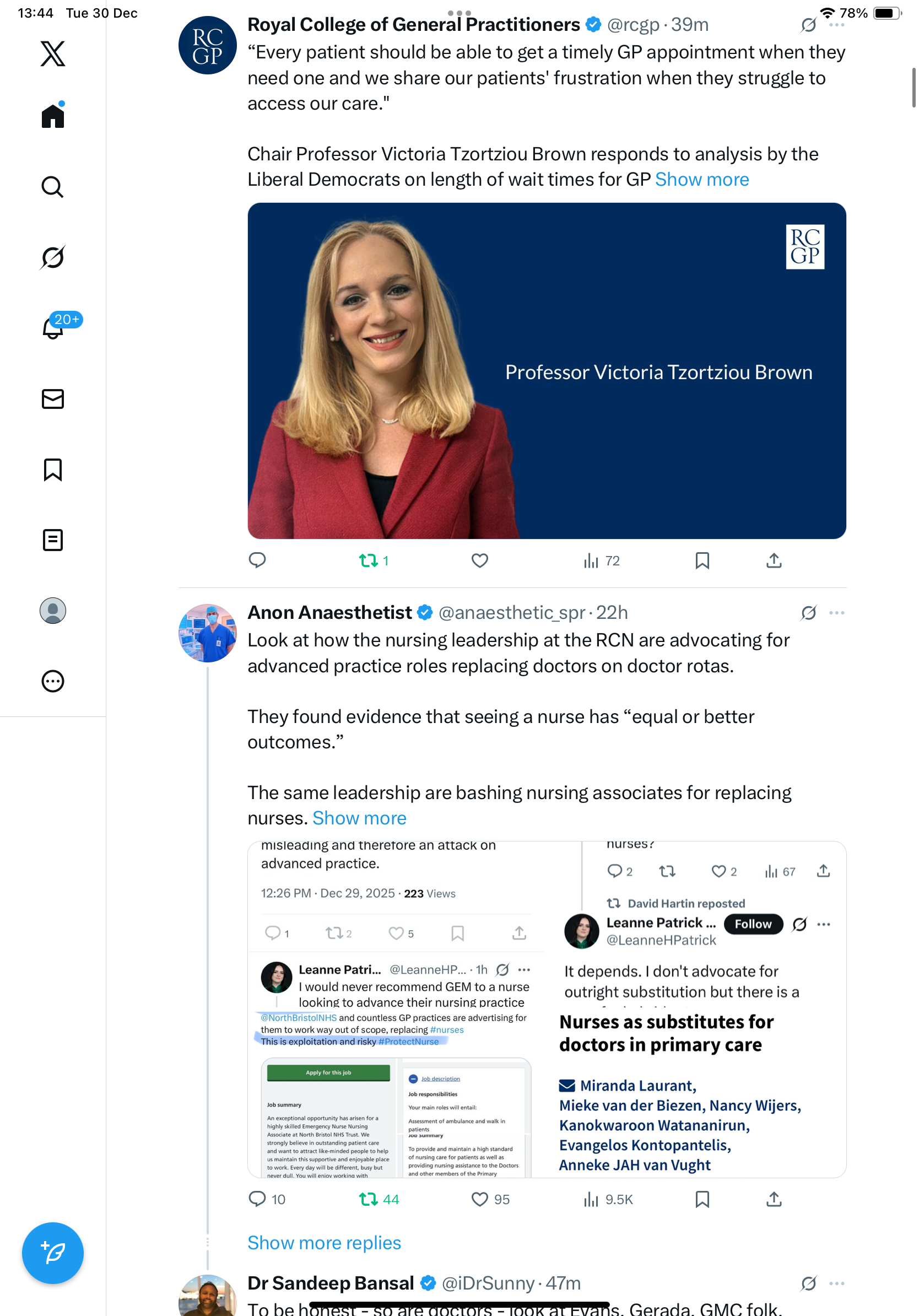919x1316 pixels.
Task: Open Professor Victoria Tzortziou Brown image
Action: coord(547,371)
